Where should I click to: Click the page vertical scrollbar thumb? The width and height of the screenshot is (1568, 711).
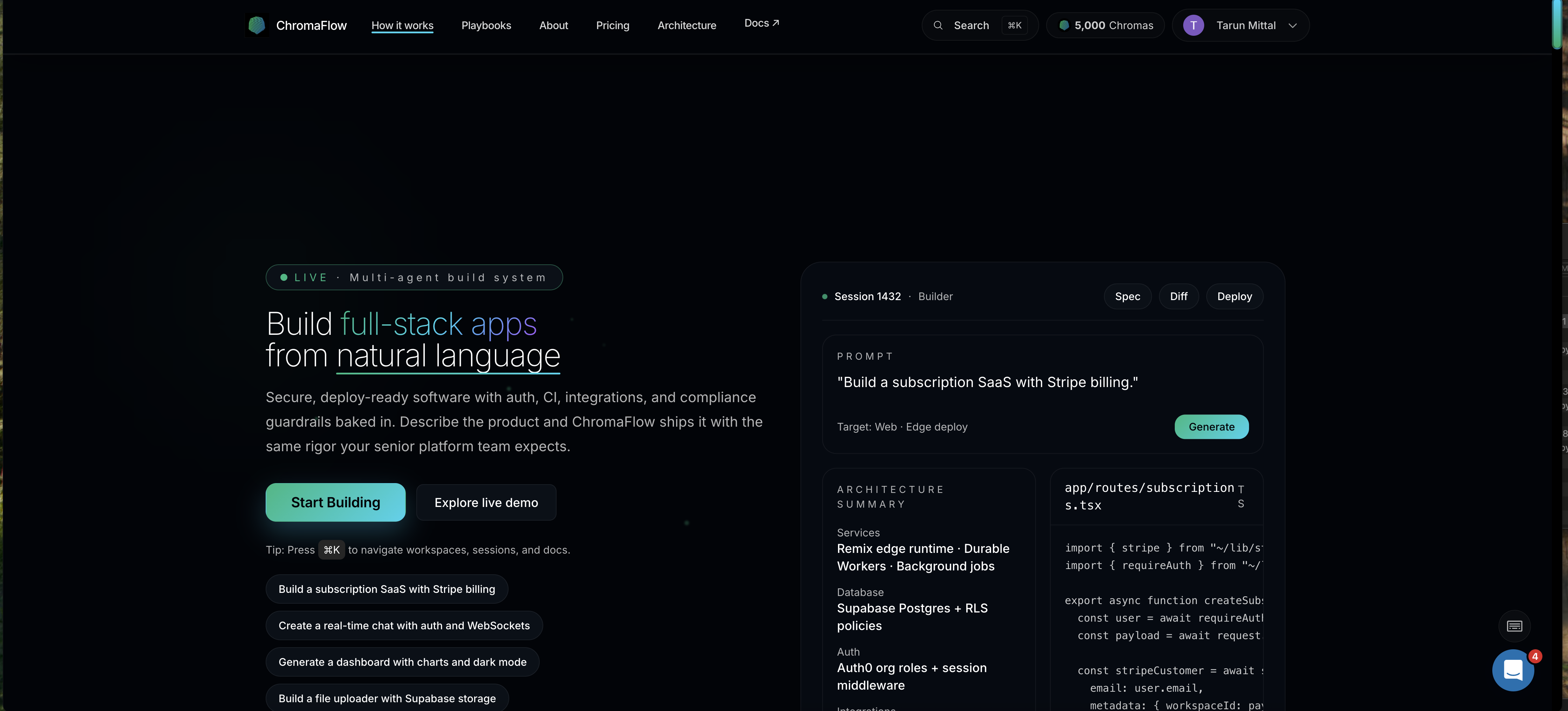pyautogui.click(x=1556, y=24)
